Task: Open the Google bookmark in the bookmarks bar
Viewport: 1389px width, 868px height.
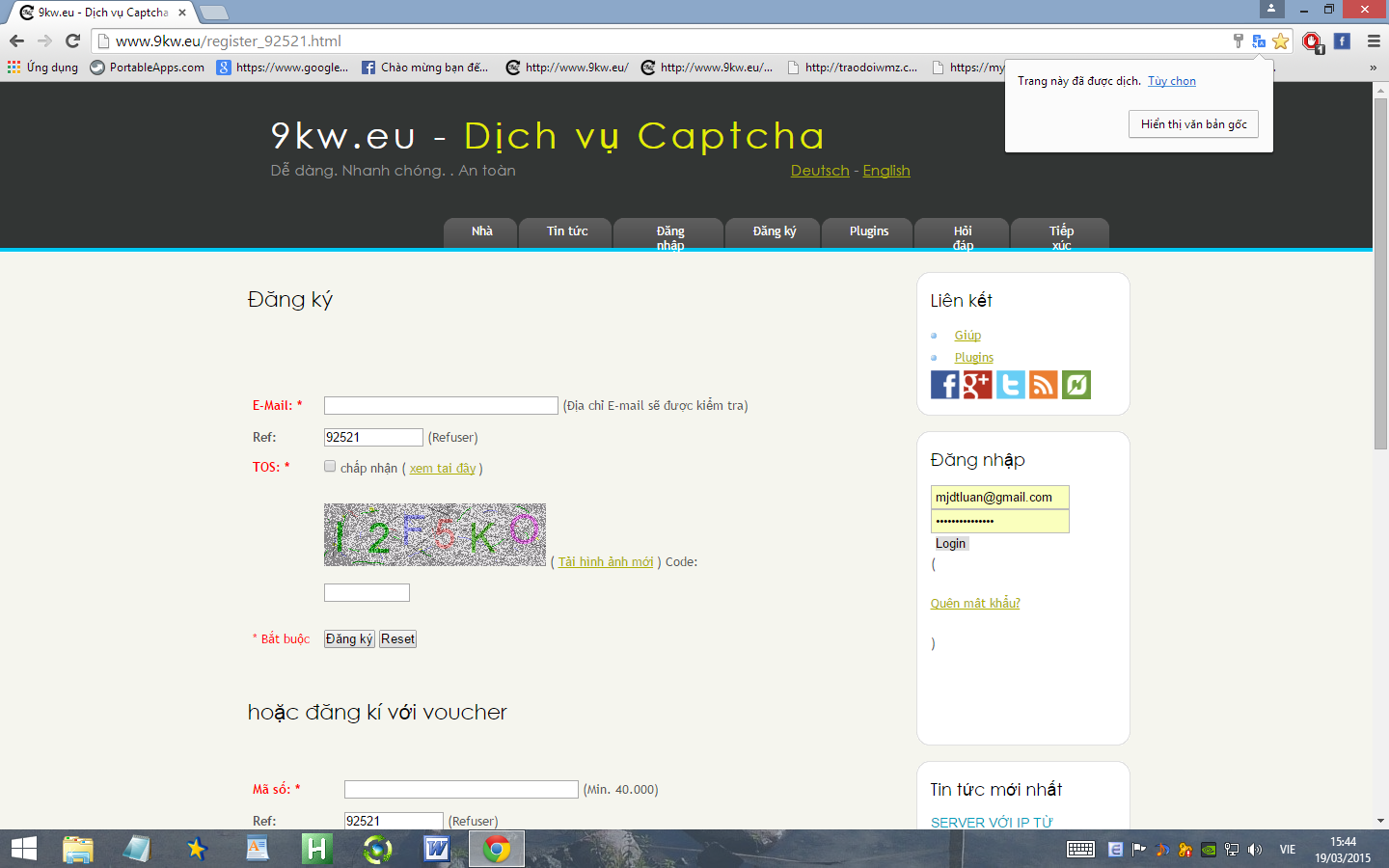Action: pos(283,68)
